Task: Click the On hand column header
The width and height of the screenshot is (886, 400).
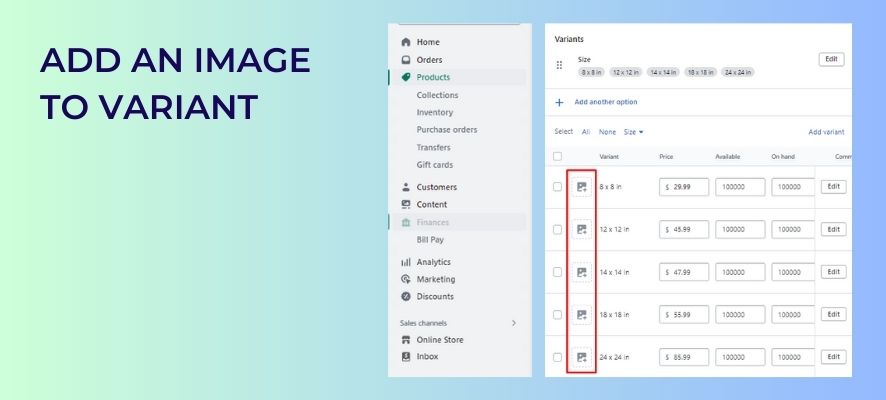Action: [783, 157]
